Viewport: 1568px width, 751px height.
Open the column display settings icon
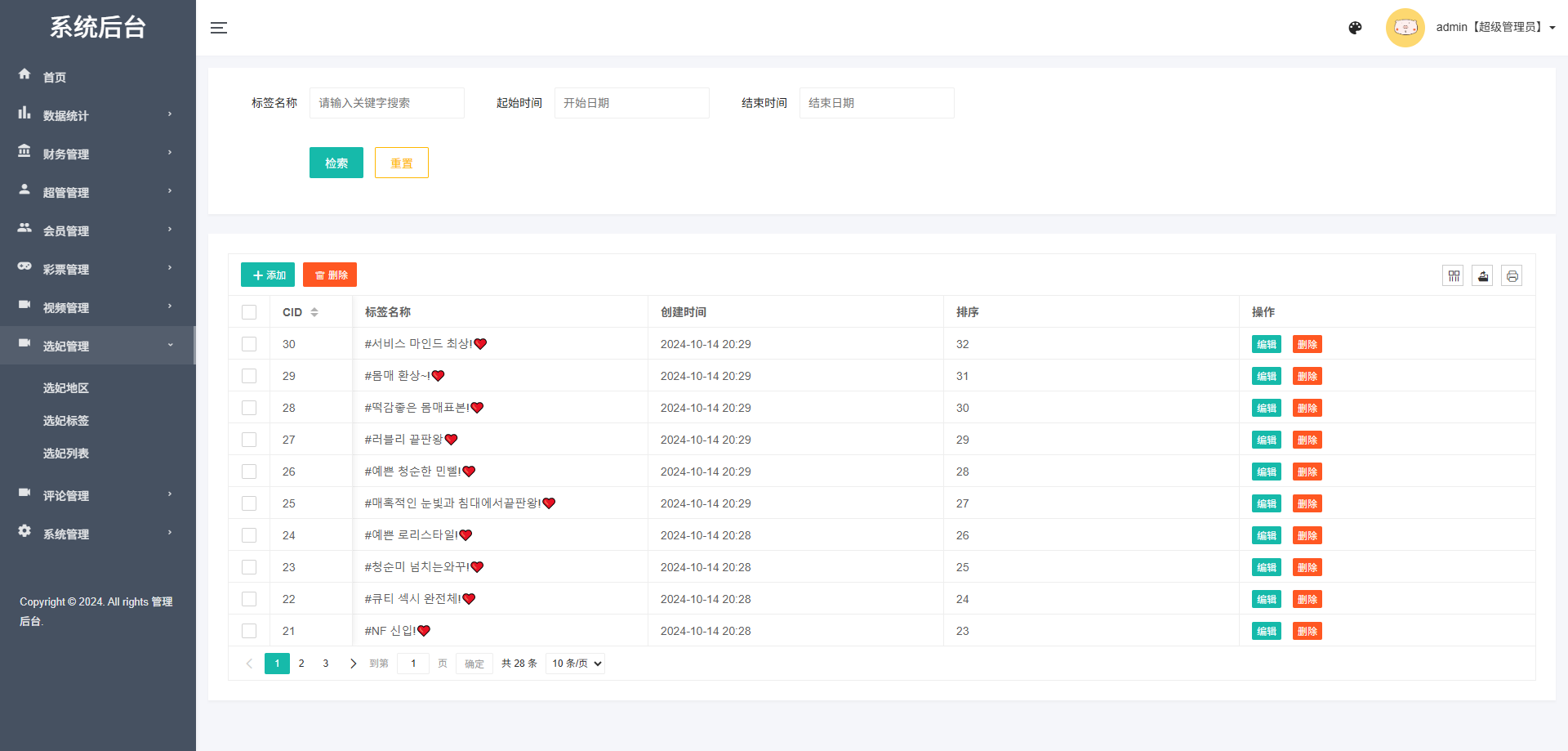click(1454, 275)
